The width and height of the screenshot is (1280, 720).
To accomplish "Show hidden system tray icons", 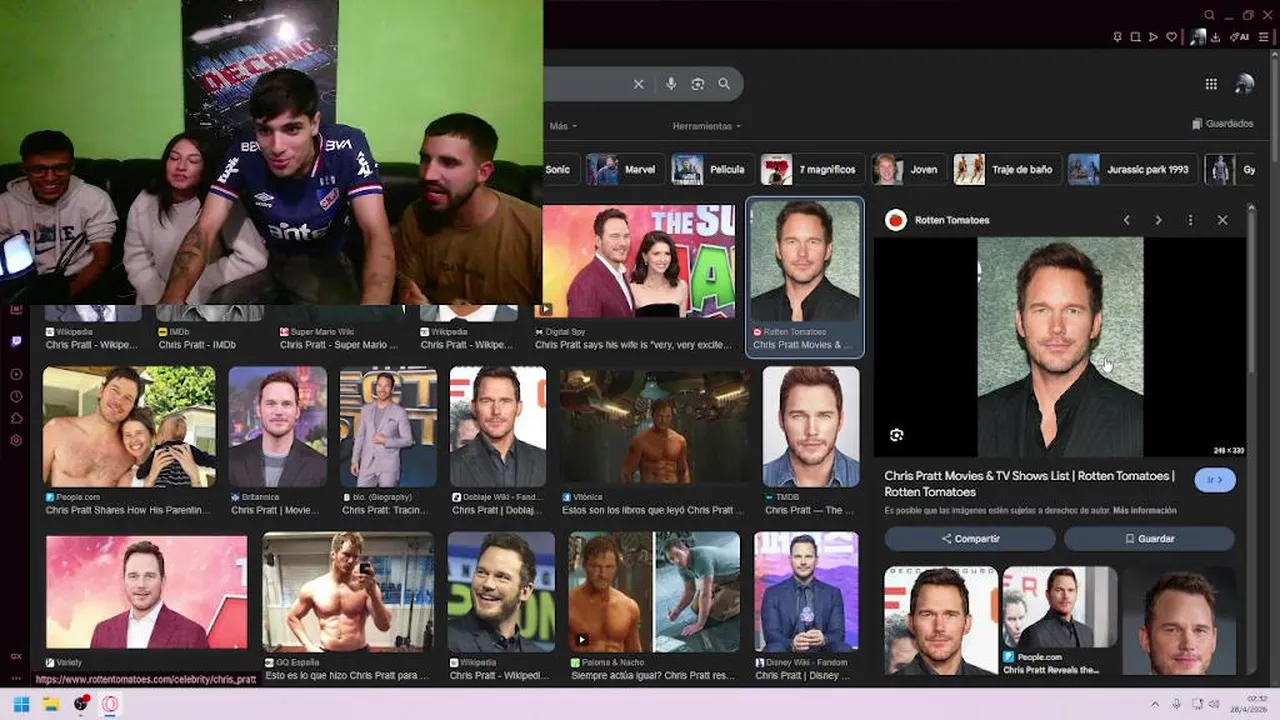I will pos(1155,704).
